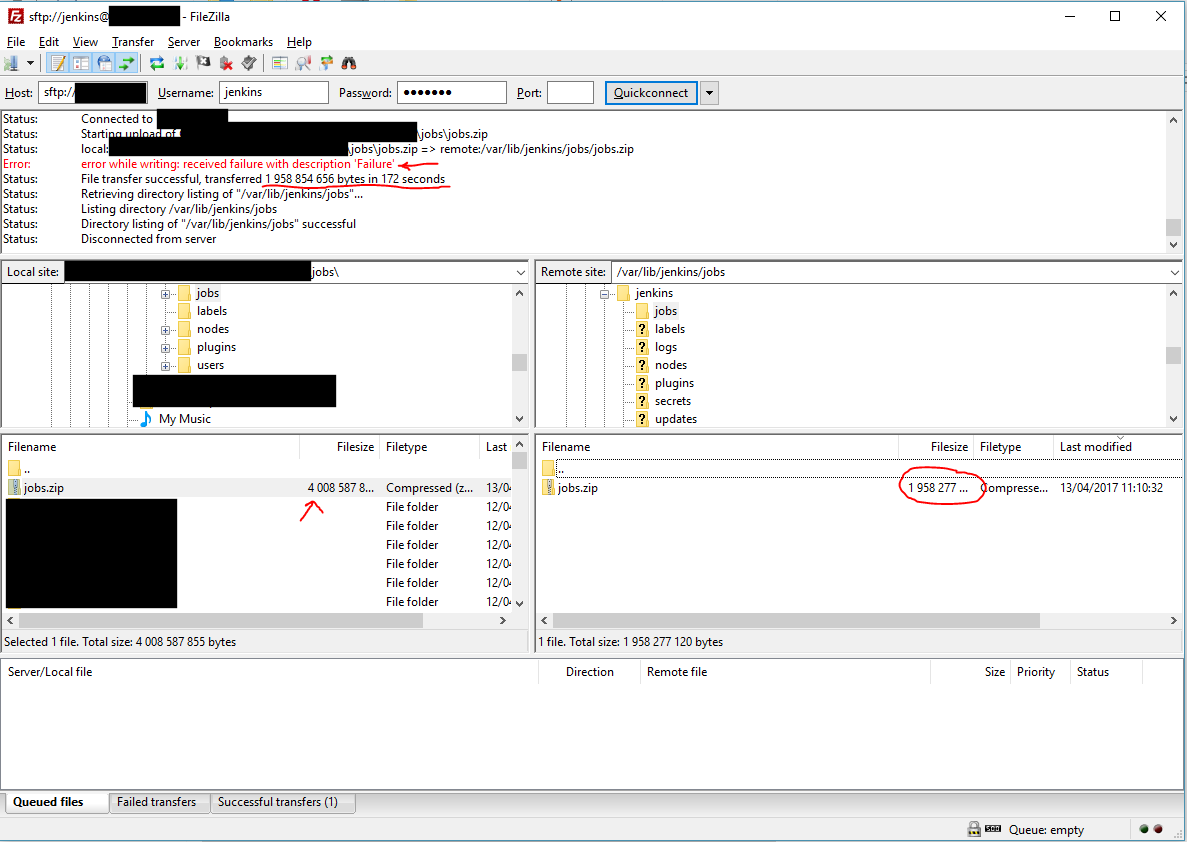Click the queue icon beside 'Queue: empty'
The image size is (1187, 842).
(x=993, y=829)
